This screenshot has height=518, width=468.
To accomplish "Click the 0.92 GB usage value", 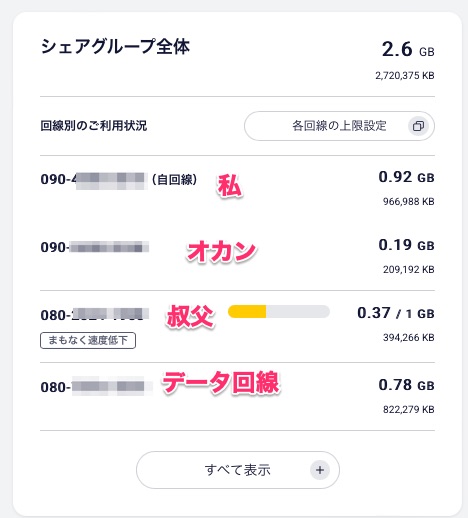I will point(406,177).
